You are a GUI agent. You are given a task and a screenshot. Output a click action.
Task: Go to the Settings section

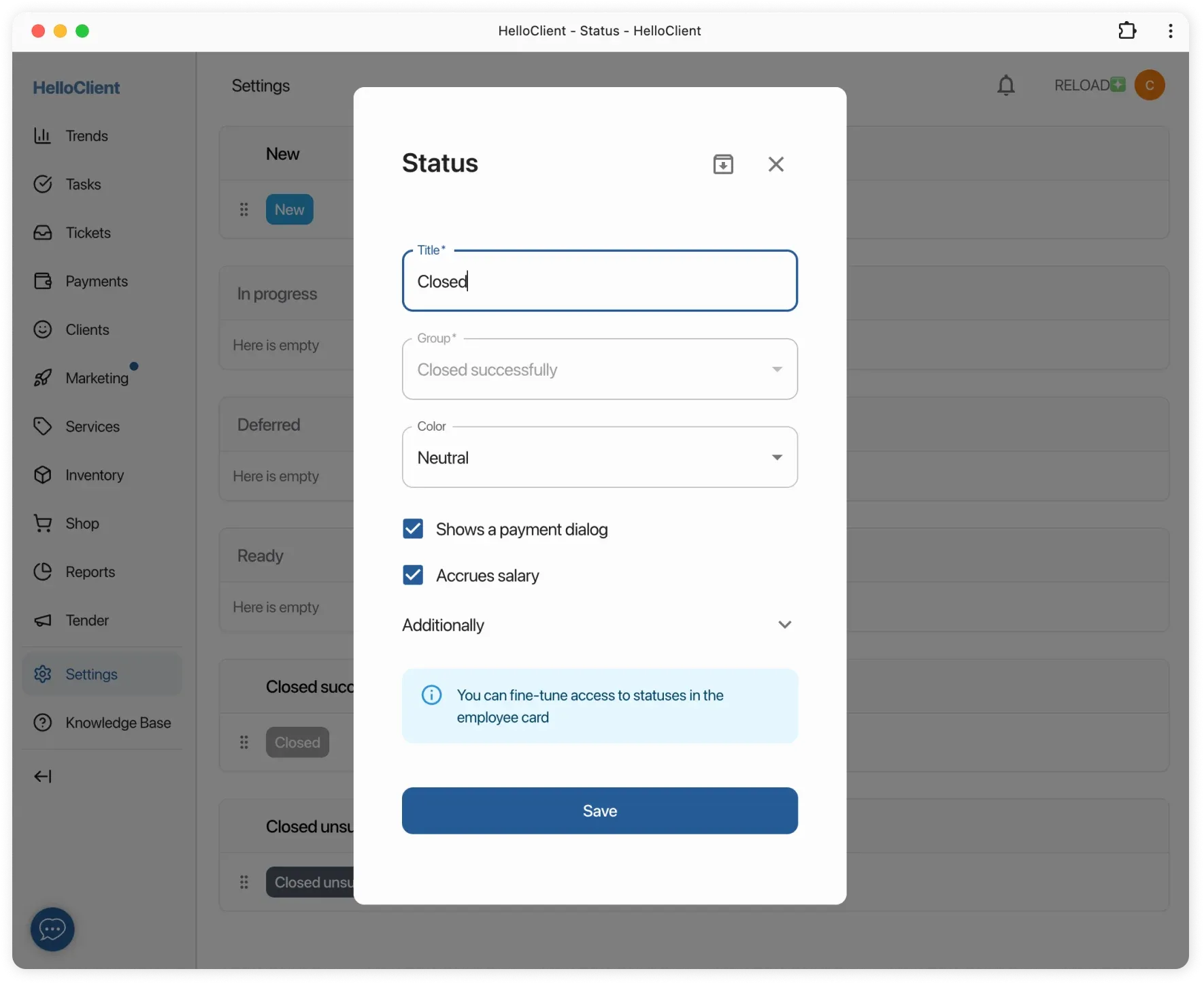[x=91, y=674]
